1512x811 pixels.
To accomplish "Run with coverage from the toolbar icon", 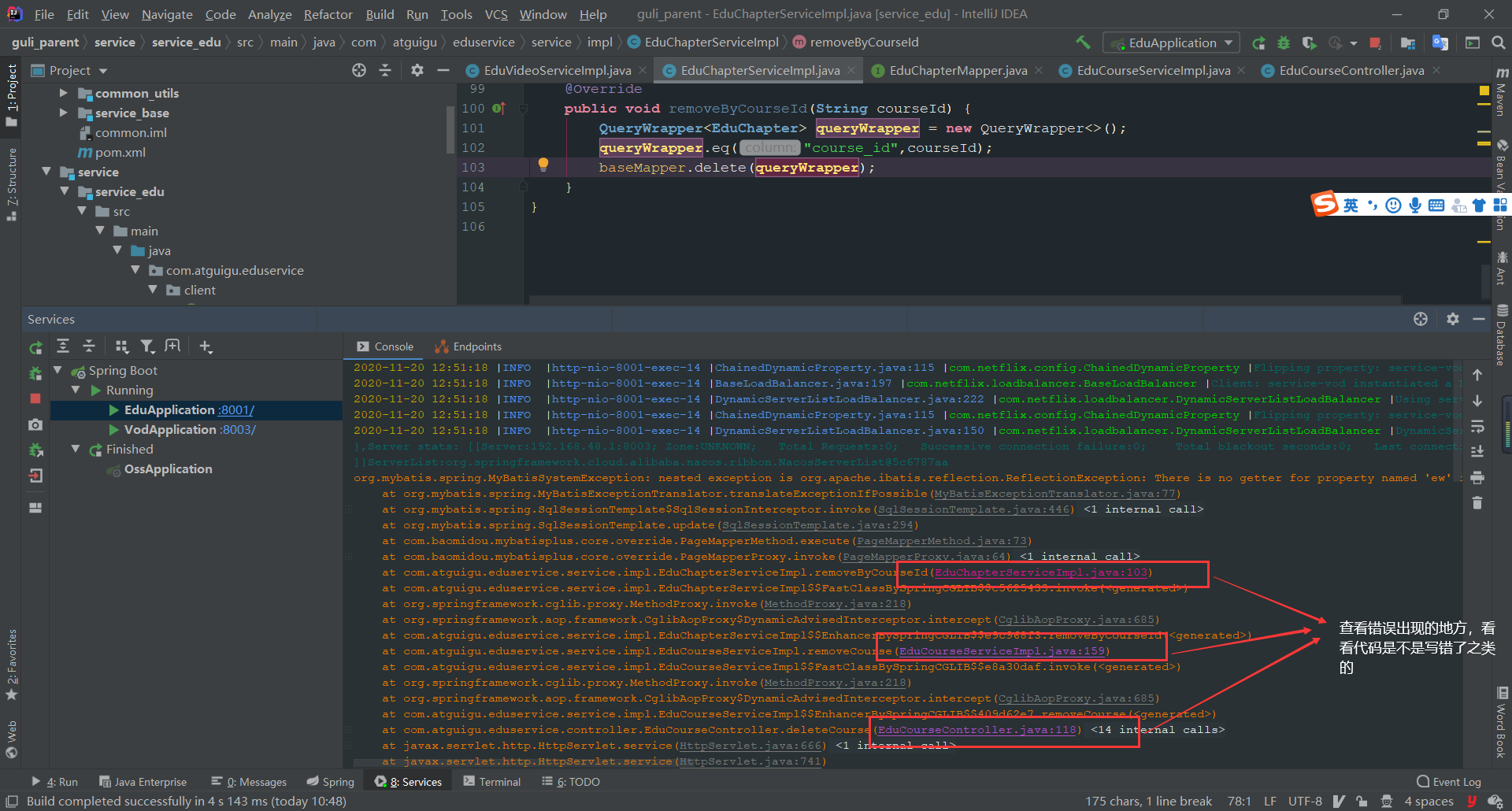I will pos(1309,43).
